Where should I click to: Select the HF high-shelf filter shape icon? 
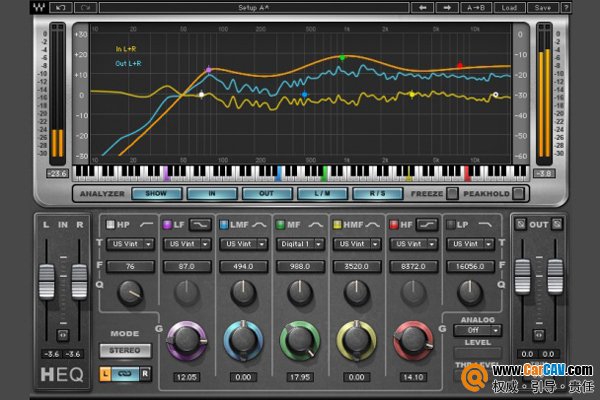427,225
